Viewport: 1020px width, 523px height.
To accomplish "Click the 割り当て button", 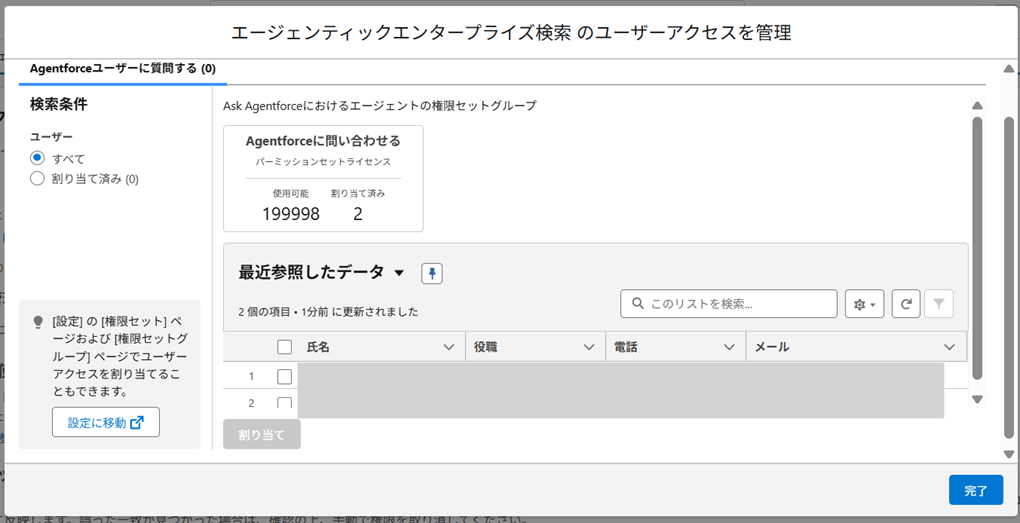I will click(262, 435).
